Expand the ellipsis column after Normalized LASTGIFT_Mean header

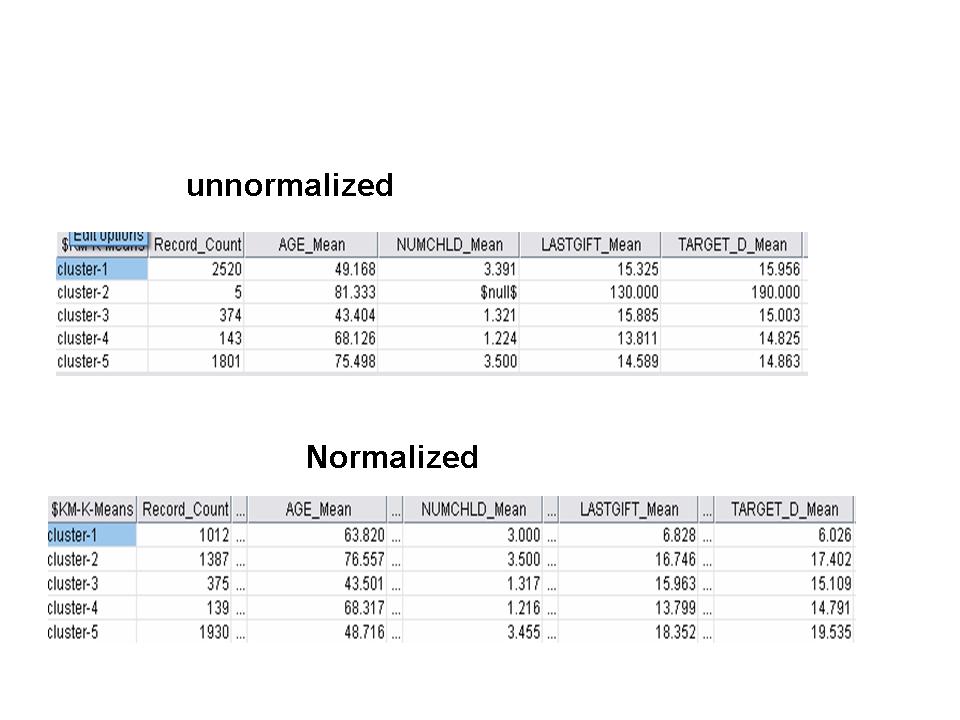pyautogui.click(x=707, y=510)
